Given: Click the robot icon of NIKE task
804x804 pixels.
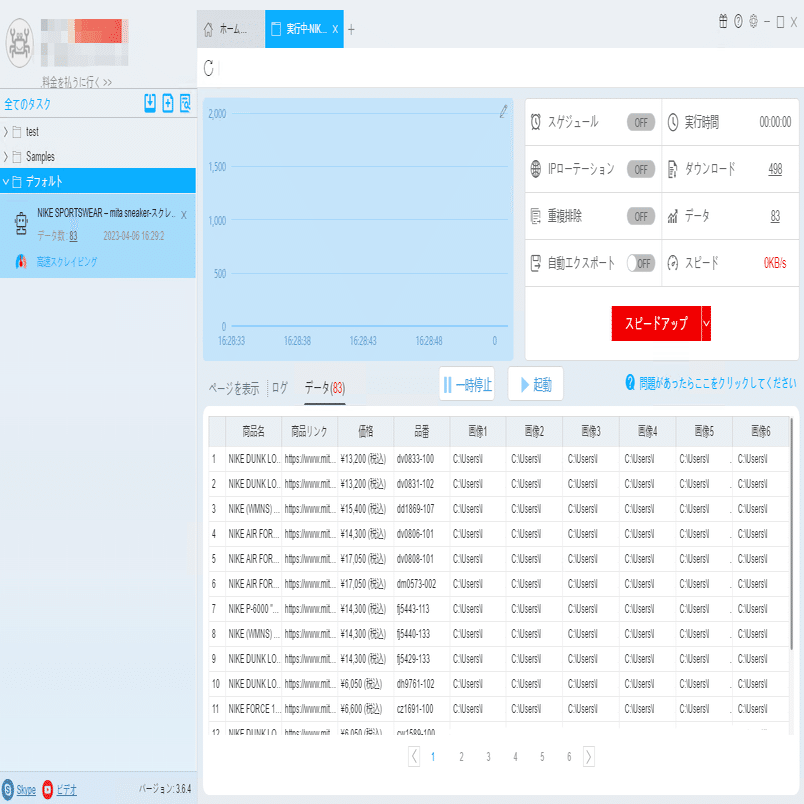Looking at the screenshot, I should pyautogui.click(x=21, y=224).
